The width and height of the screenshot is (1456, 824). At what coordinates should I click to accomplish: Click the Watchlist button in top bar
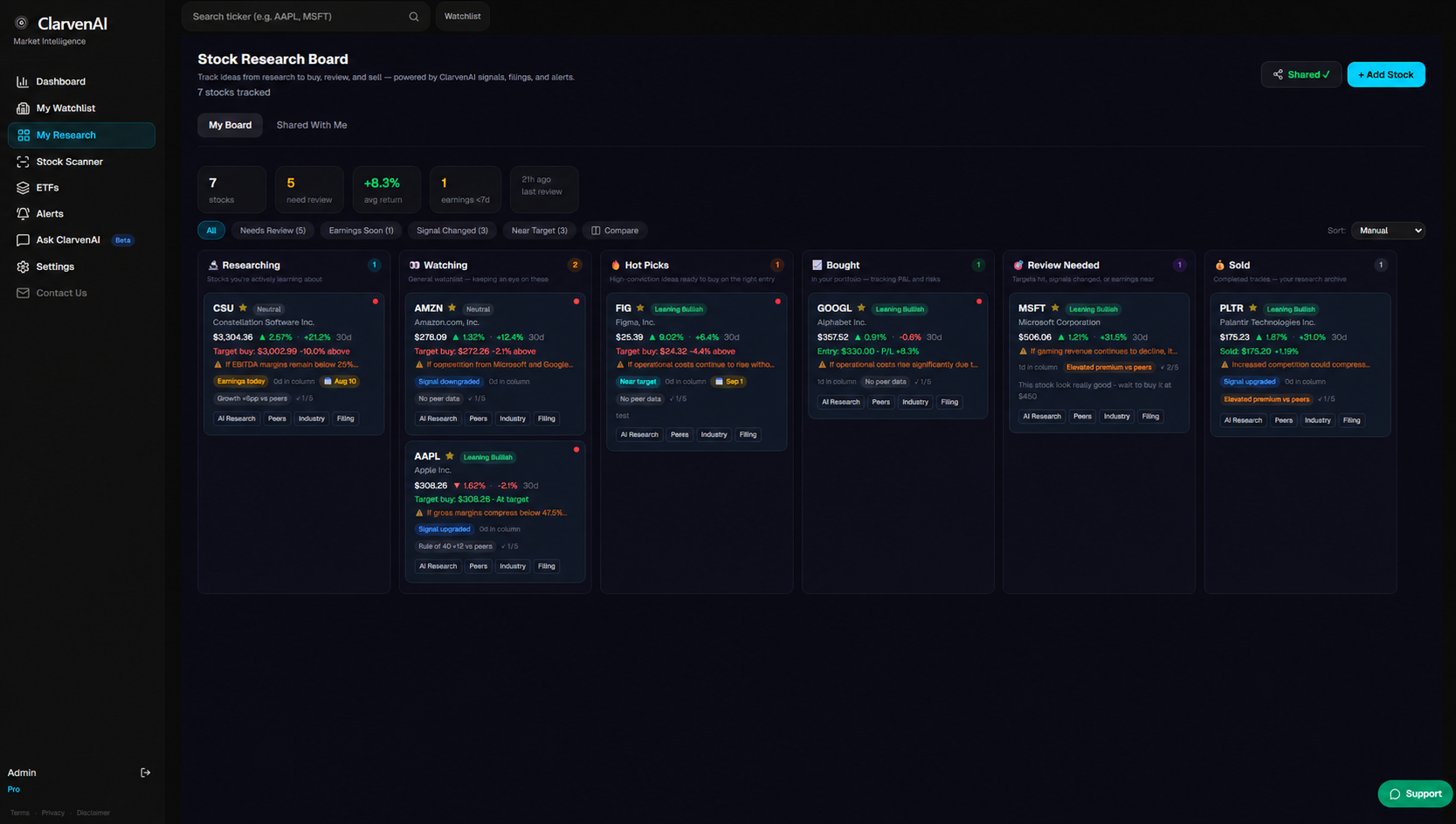coord(463,17)
